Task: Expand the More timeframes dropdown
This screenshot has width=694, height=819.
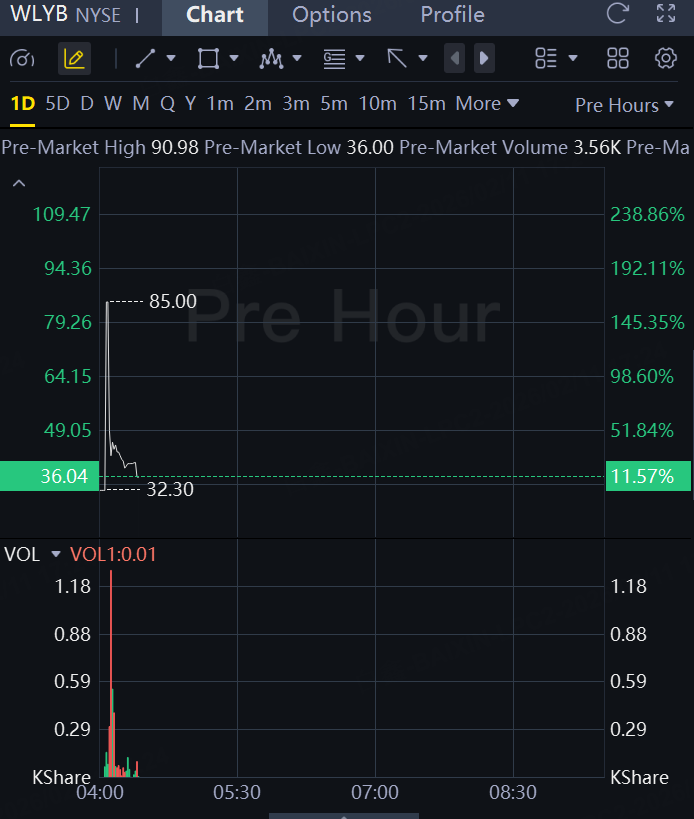Action: (x=487, y=104)
